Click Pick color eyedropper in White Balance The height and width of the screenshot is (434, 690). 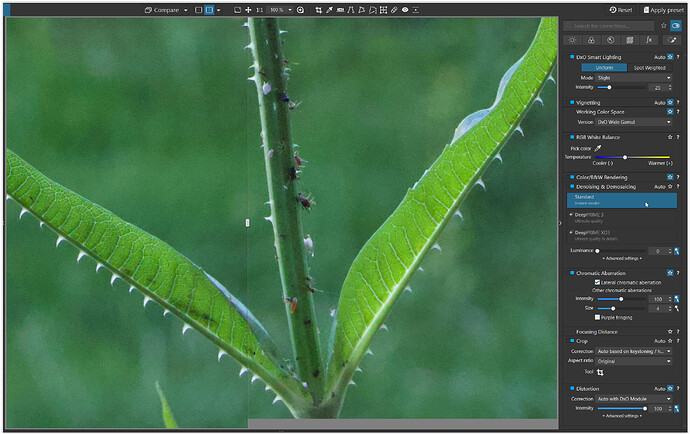click(x=598, y=148)
